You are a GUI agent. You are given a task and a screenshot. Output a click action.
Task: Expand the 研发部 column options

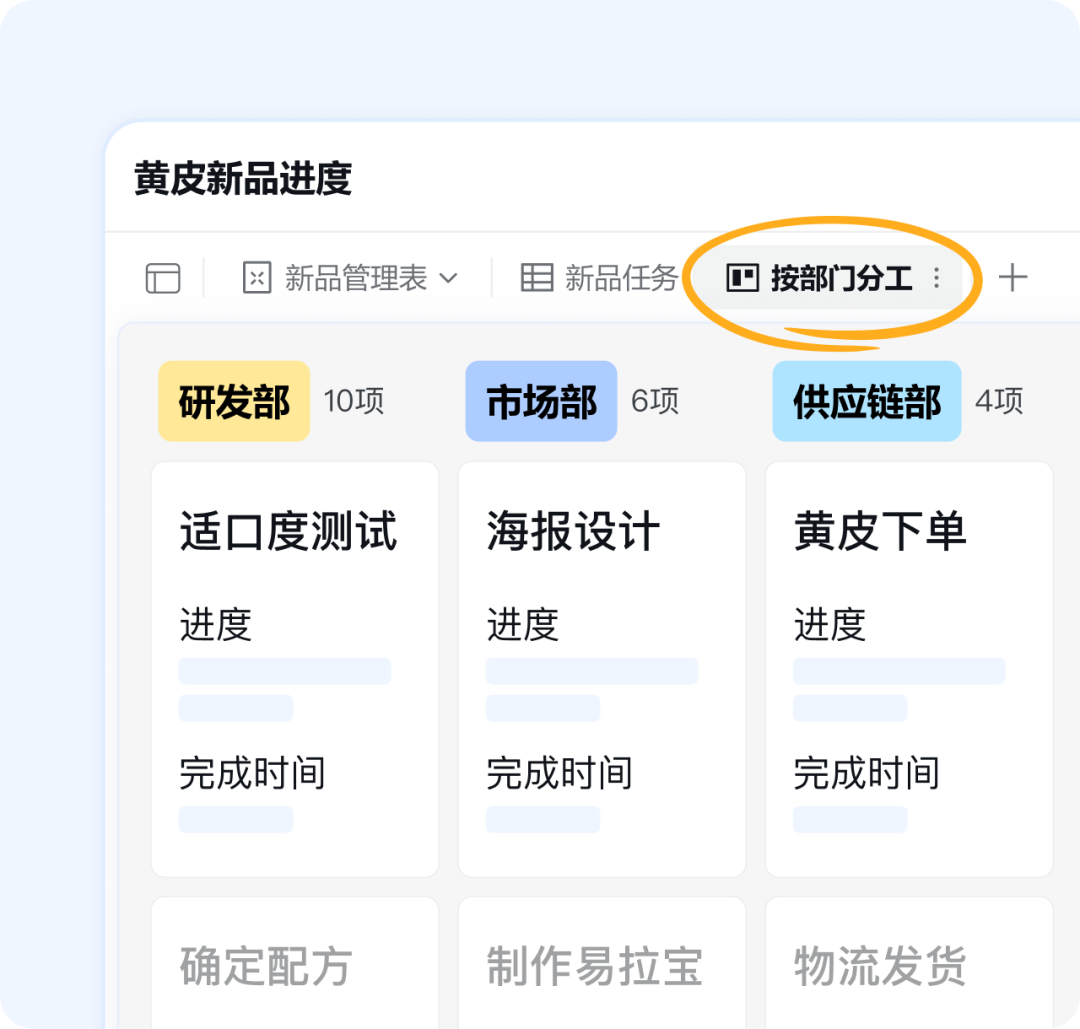click(233, 400)
